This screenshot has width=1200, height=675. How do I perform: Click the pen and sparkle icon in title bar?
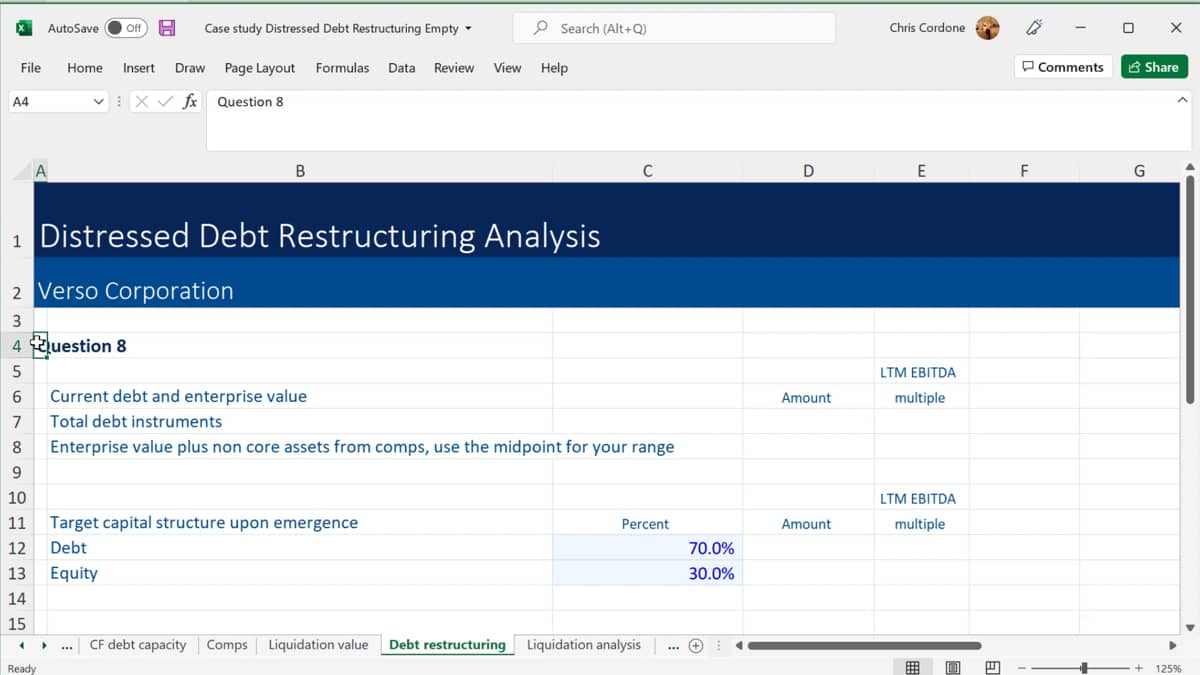click(x=1034, y=28)
